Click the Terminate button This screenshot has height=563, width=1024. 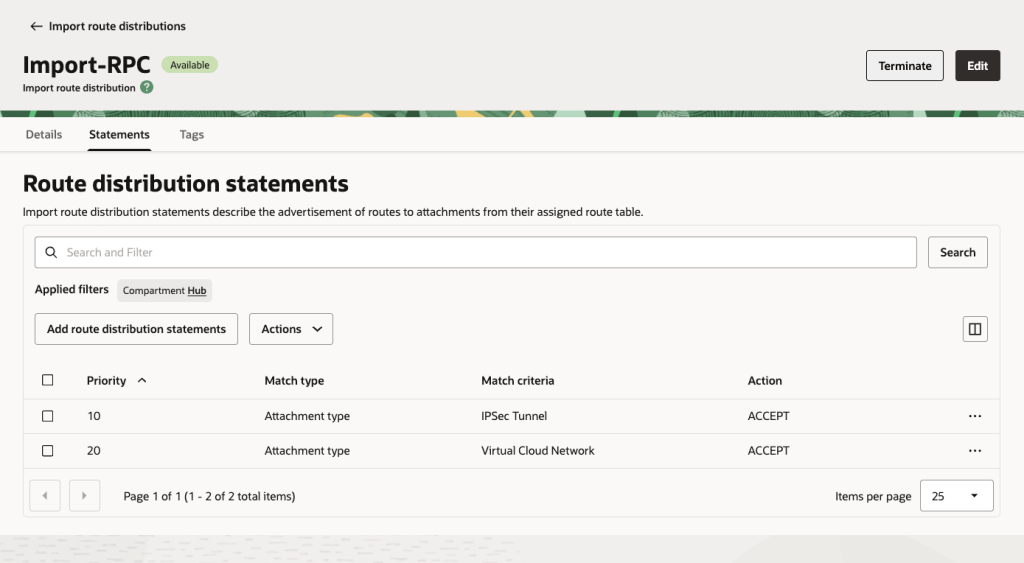[904, 66]
